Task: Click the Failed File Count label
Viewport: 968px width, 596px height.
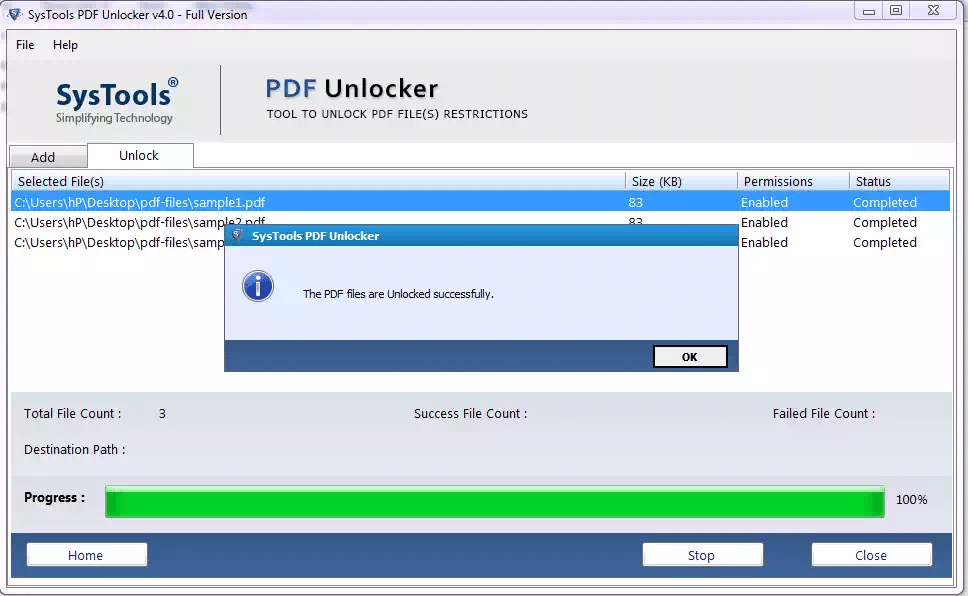Action: coord(824,413)
